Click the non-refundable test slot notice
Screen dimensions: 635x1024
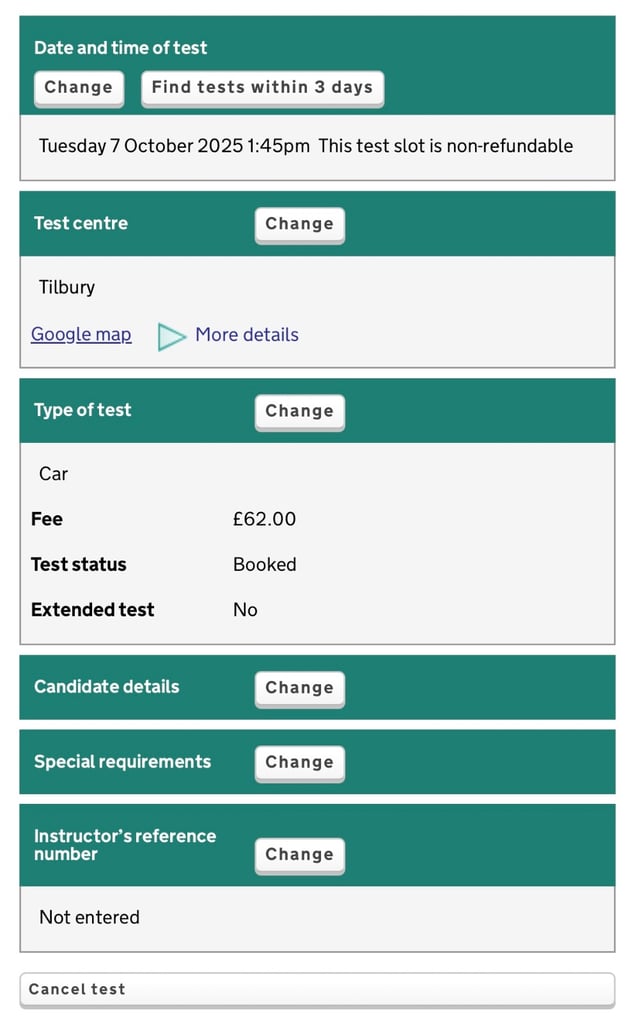click(x=445, y=146)
